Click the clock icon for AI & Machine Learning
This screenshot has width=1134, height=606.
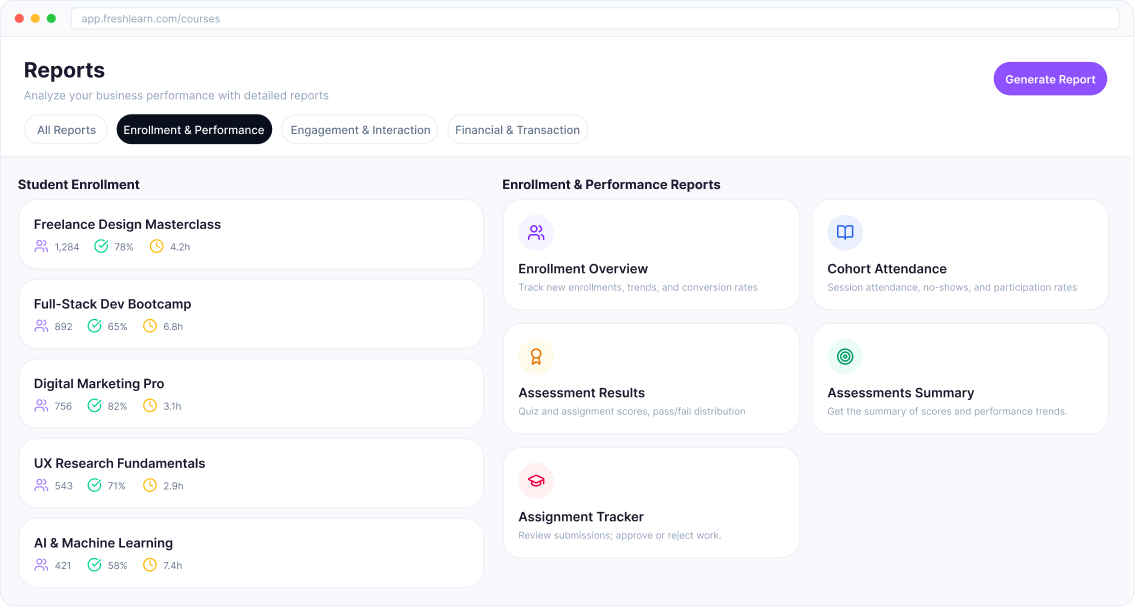[x=150, y=565]
